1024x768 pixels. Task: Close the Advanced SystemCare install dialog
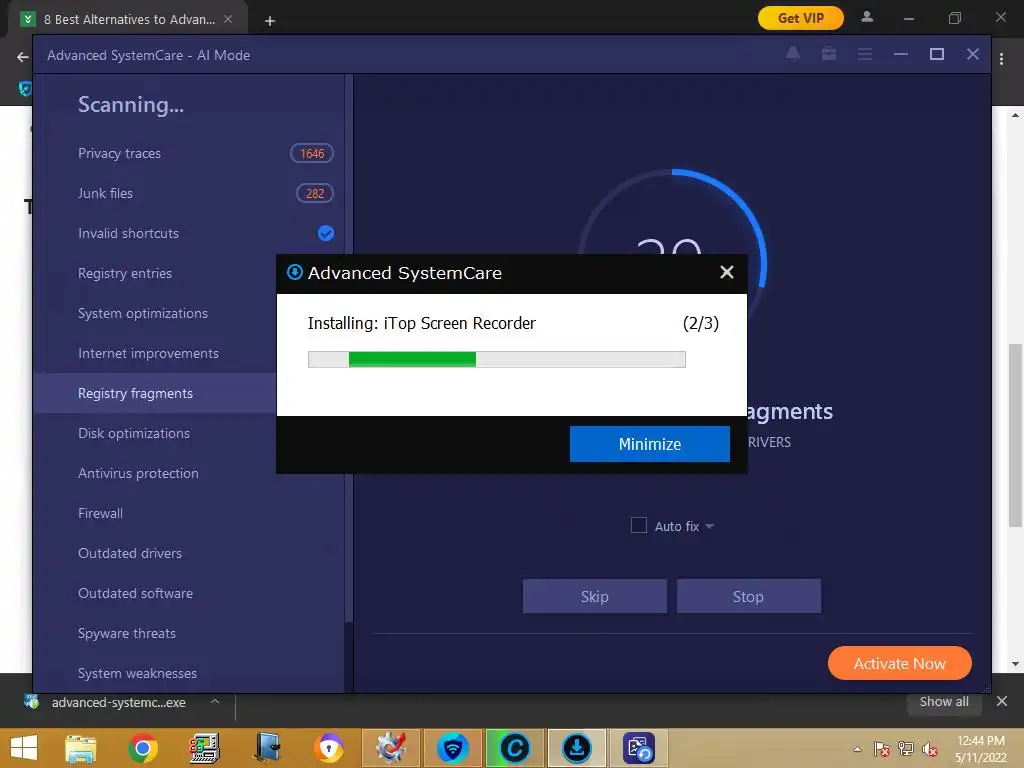[x=726, y=272]
